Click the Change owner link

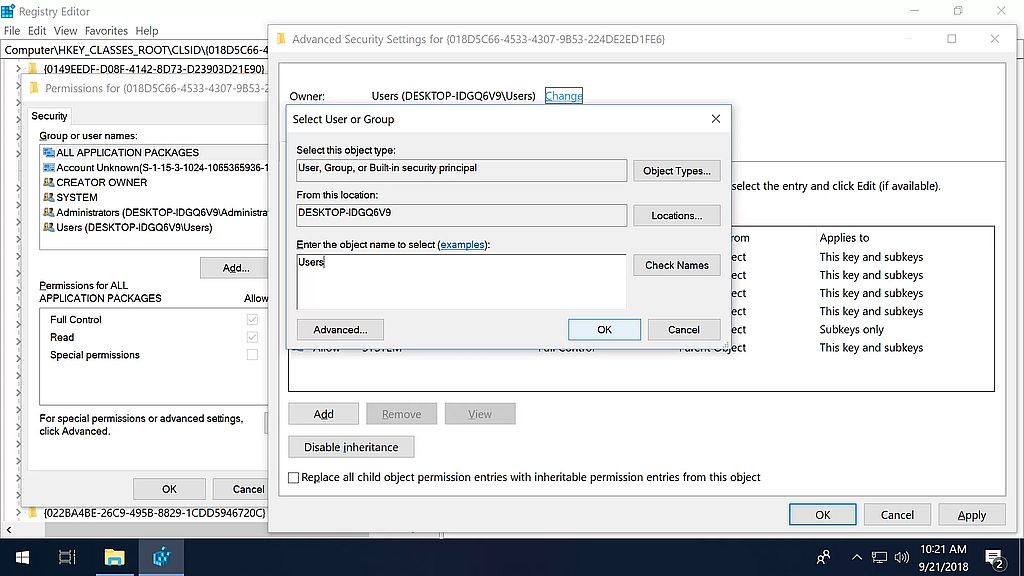(x=564, y=96)
